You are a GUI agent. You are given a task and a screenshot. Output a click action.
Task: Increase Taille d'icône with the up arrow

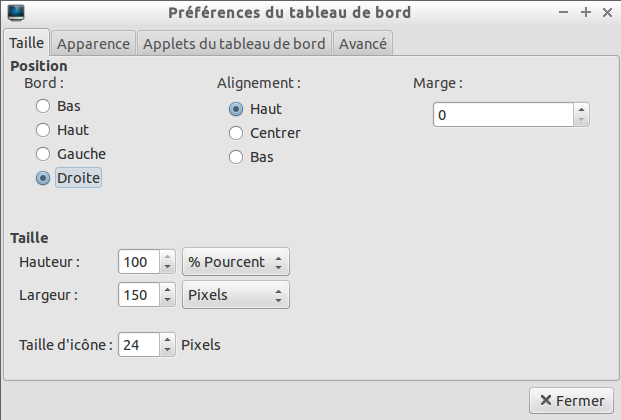[167, 339]
